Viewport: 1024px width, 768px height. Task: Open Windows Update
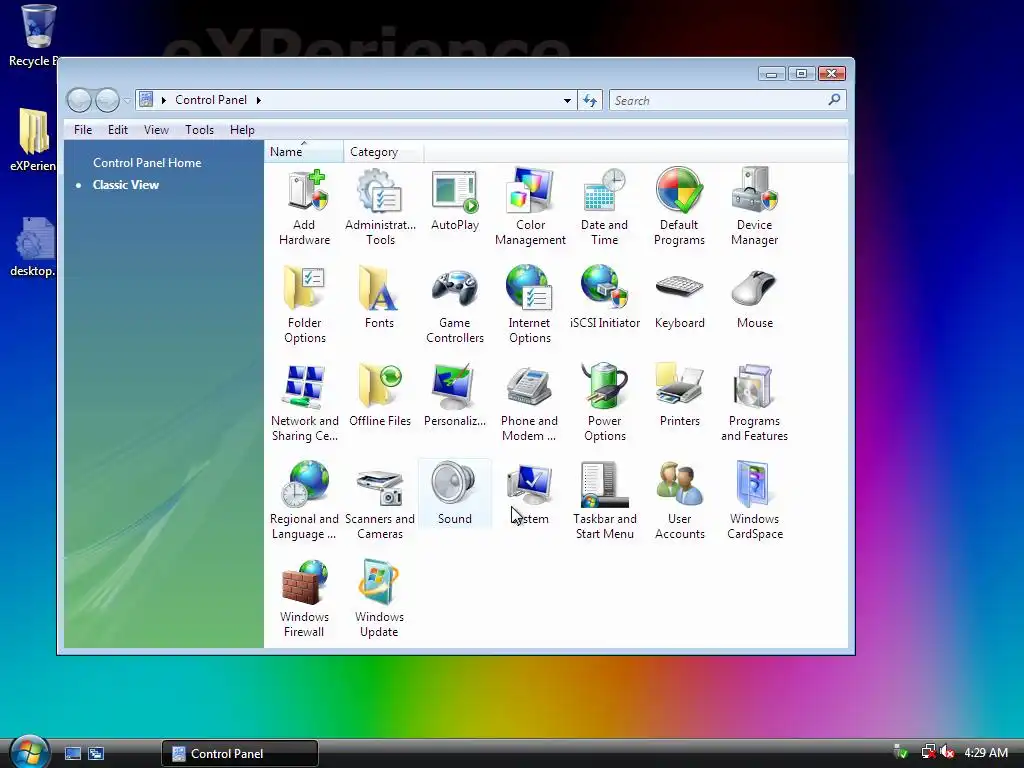coord(379,599)
